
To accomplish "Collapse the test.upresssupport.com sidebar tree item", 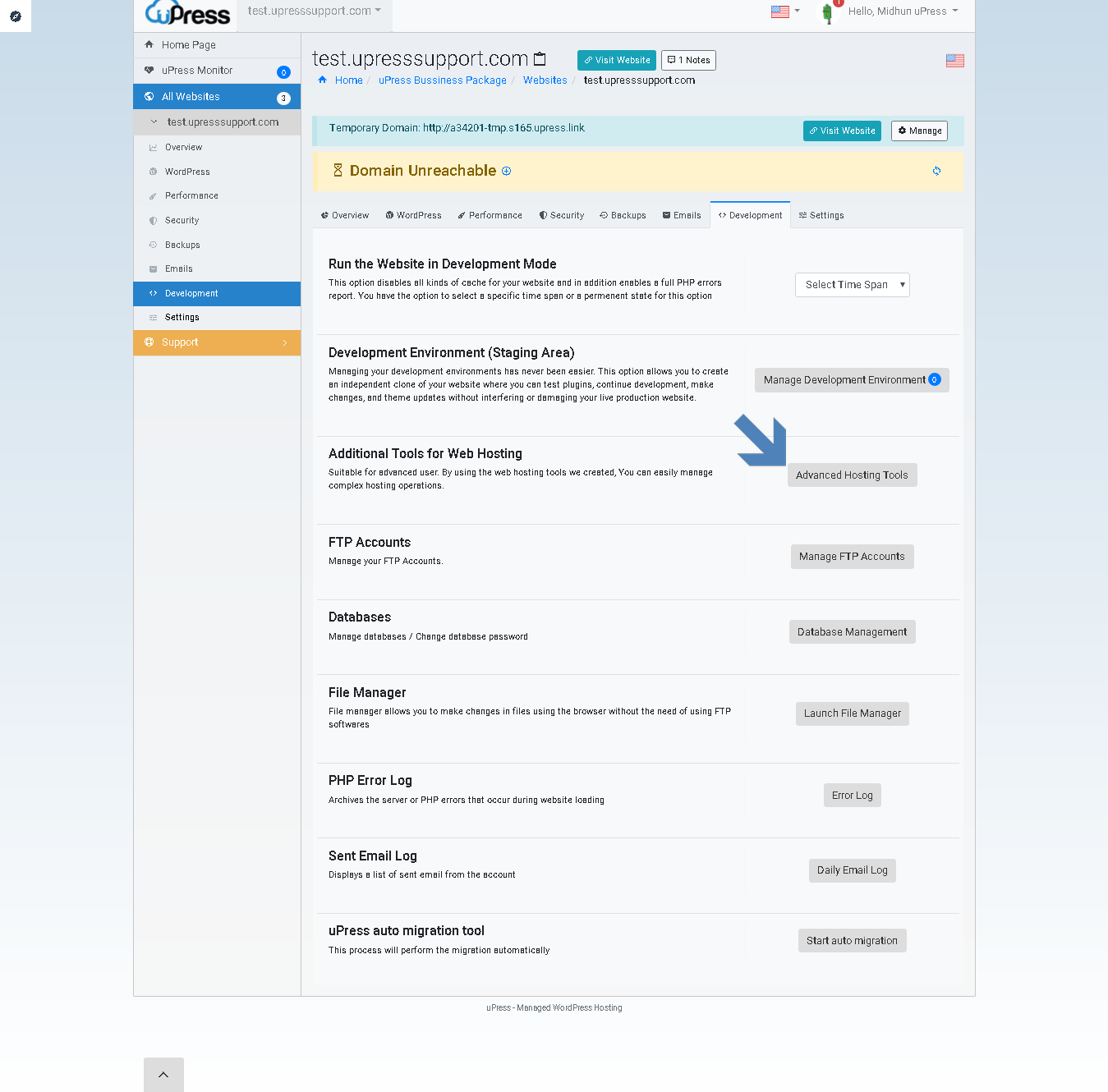I will coord(217,122).
